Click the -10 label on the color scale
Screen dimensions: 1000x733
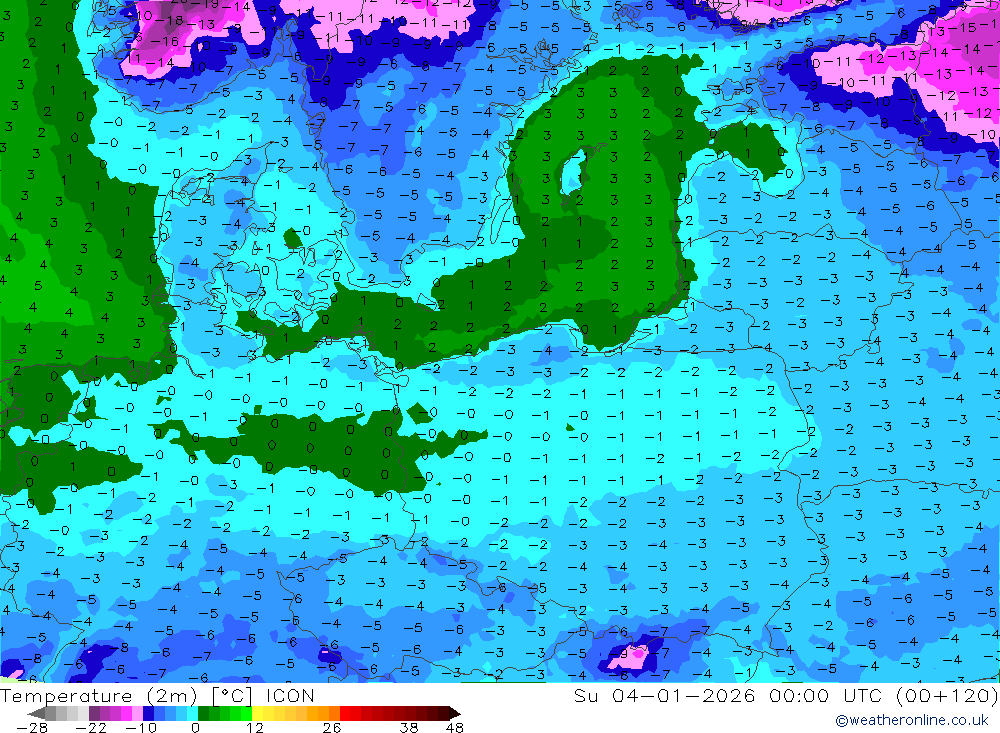141,727
